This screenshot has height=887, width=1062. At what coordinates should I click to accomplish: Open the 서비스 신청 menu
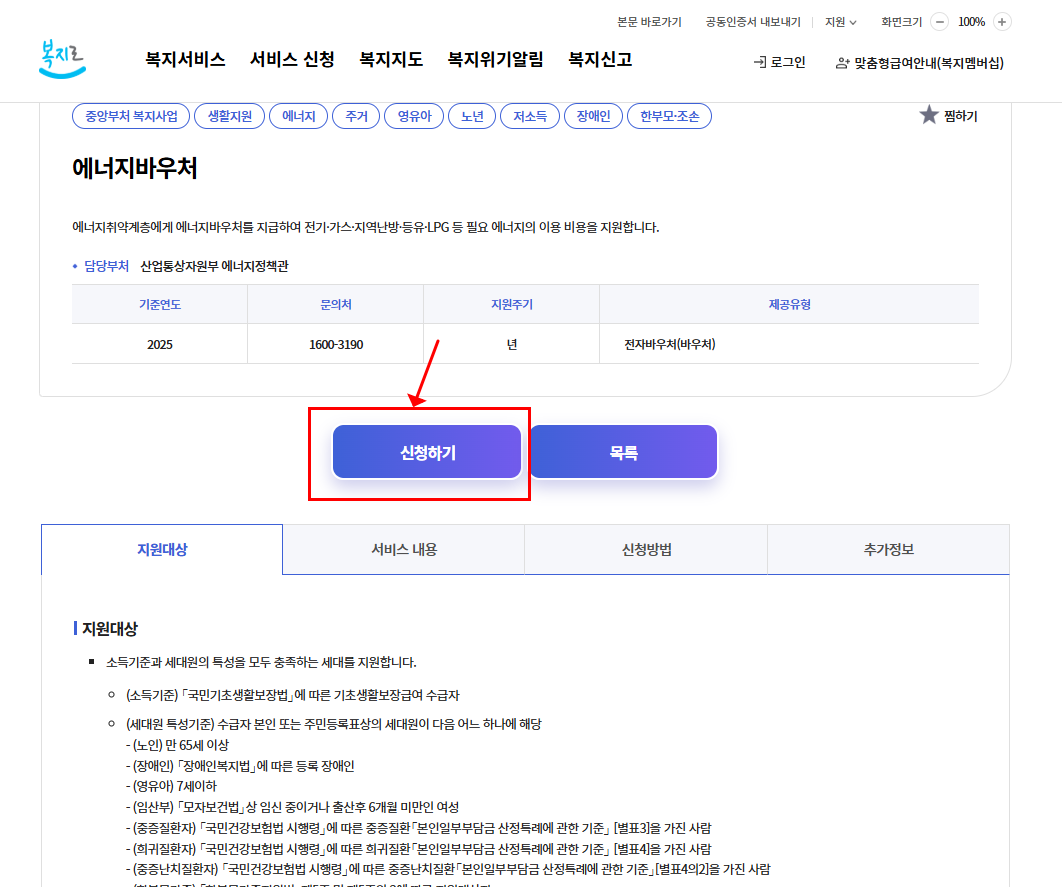291,59
